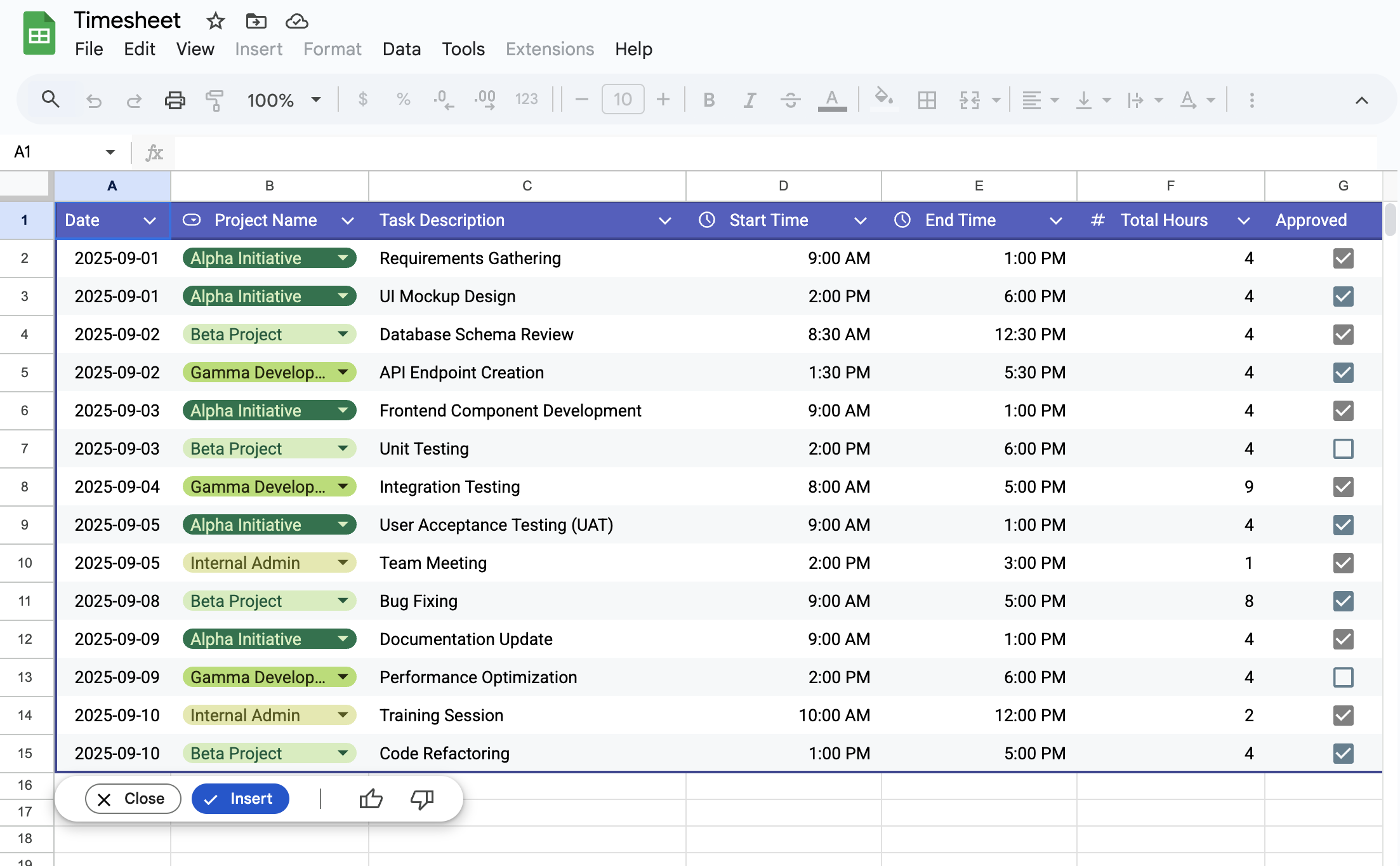
Task: Open the Internal Admin dropdown for Team Meeting
Action: coord(343,563)
